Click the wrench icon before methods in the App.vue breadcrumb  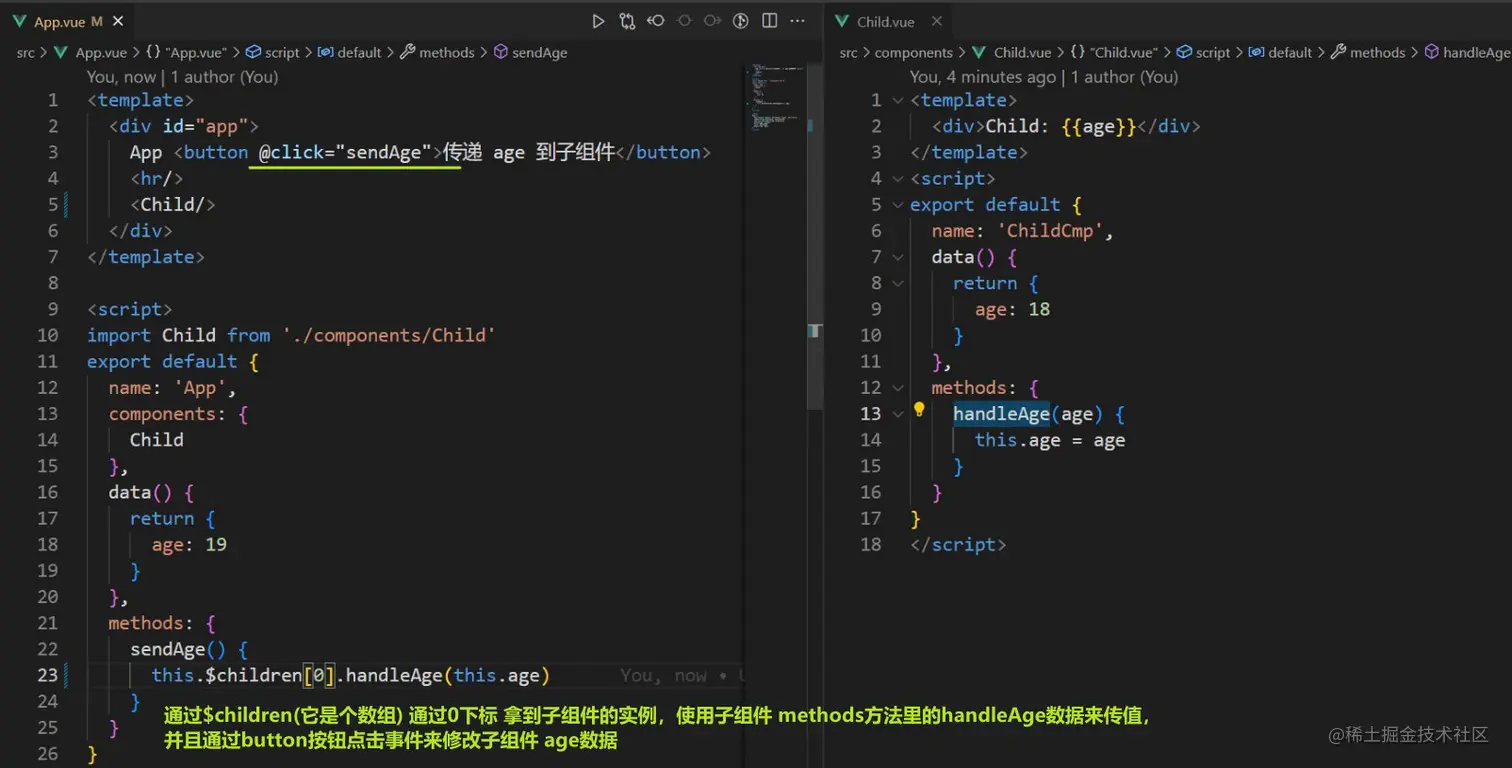coord(408,52)
